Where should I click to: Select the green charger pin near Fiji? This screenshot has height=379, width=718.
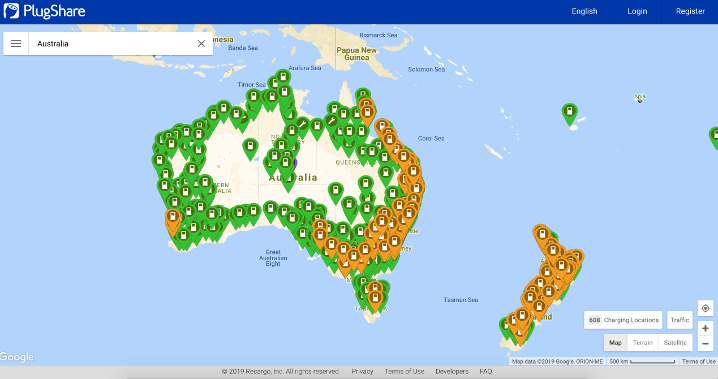pyautogui.click(x=570, y=114)
